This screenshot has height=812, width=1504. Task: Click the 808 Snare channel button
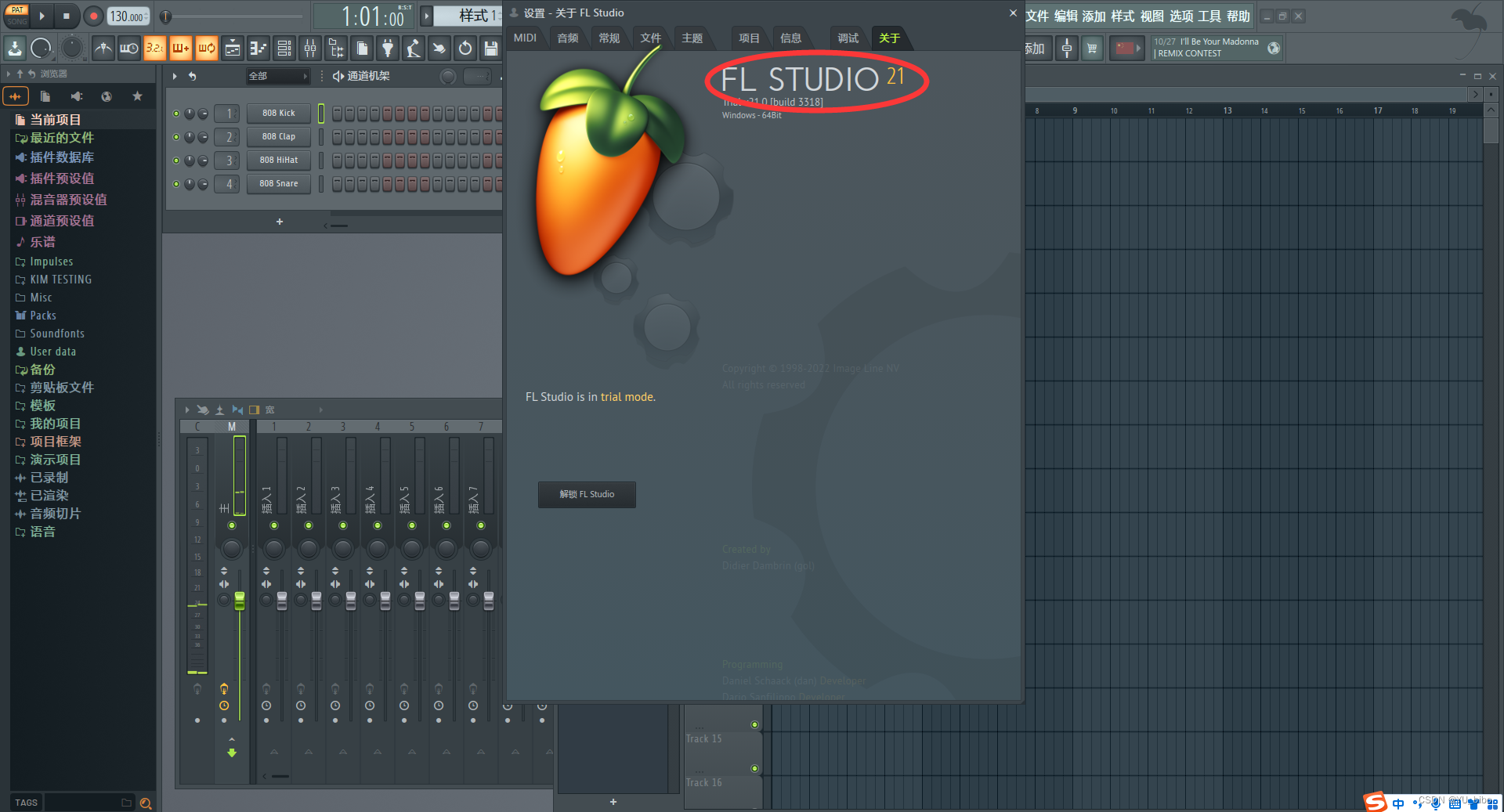click(x=279, y=183)
